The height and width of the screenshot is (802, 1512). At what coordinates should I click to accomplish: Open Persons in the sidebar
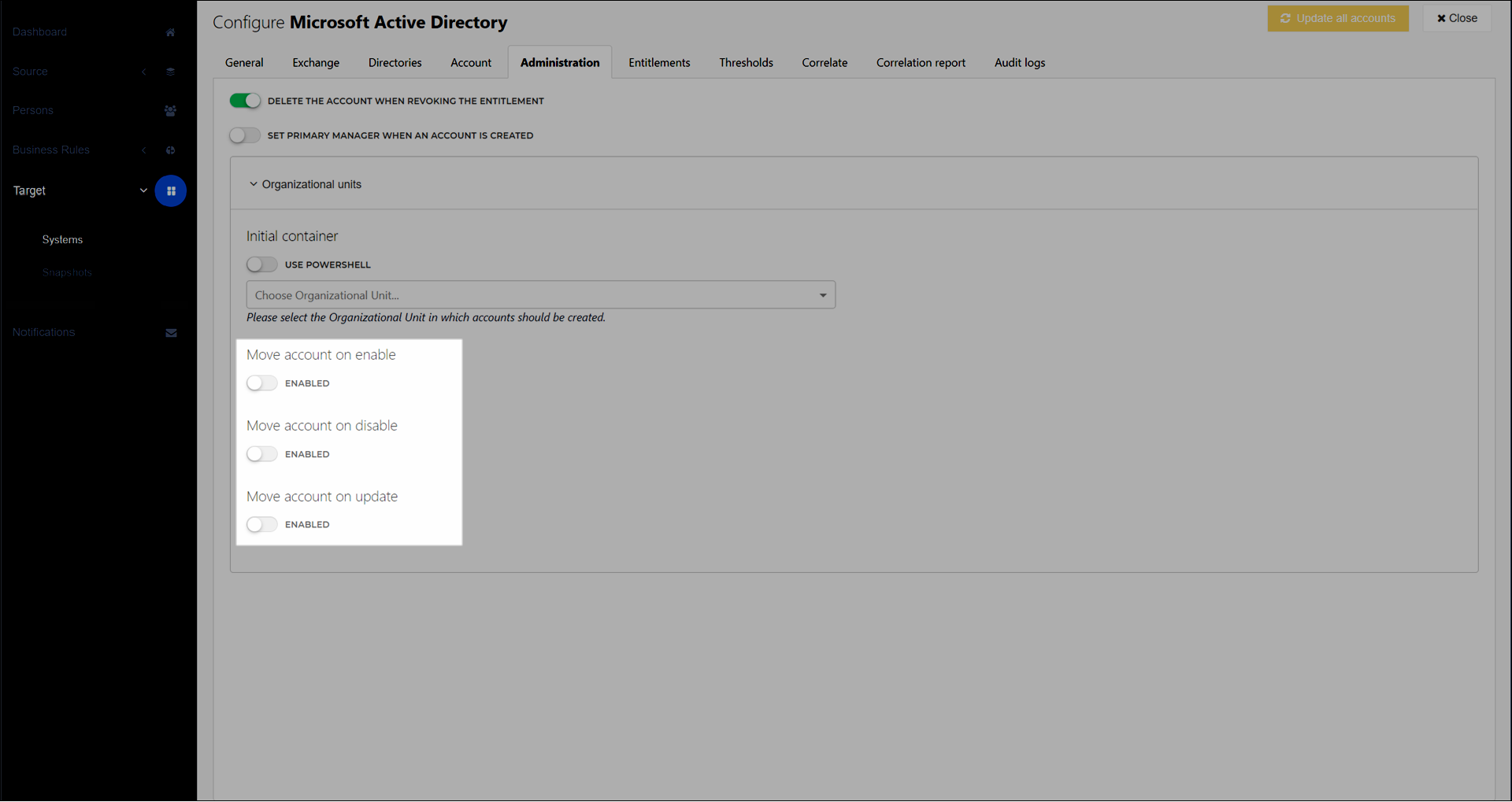[x=33, y=111]
